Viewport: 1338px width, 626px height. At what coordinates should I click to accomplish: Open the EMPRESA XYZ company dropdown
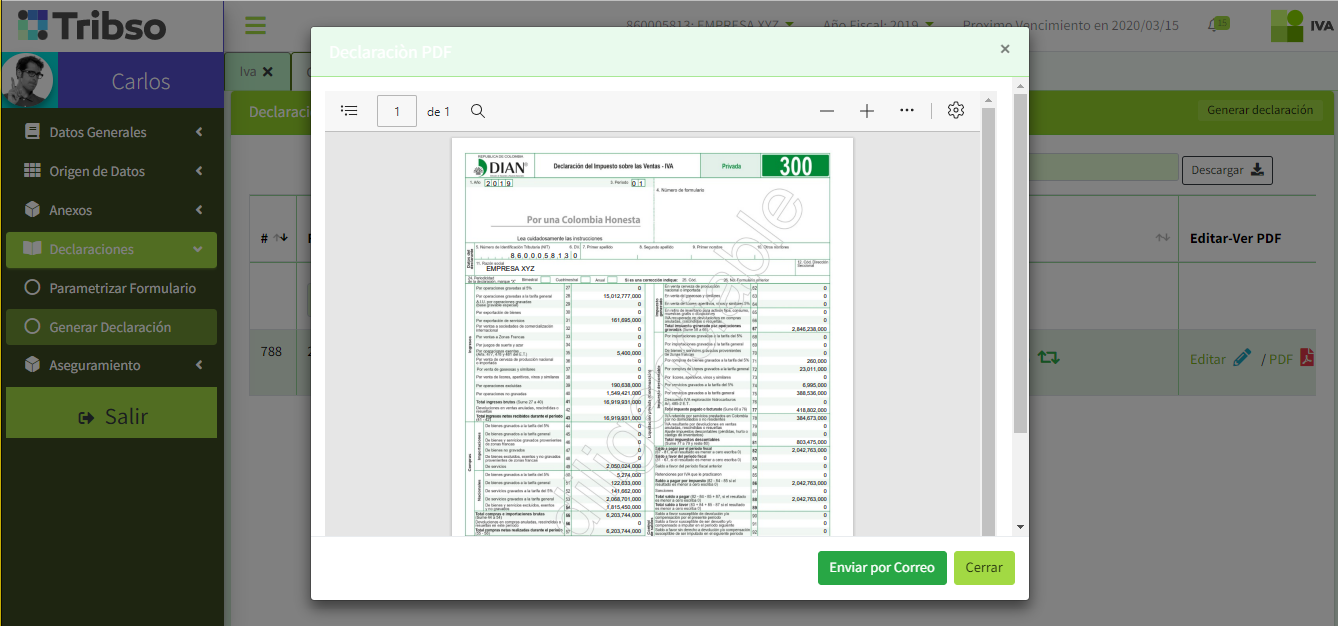pyautogui.click(x=710, y=25)
